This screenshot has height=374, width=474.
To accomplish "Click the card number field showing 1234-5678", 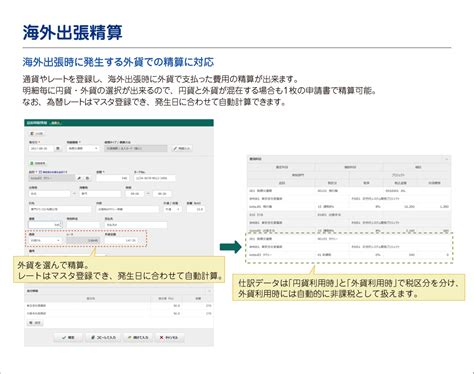I will coord(155,178).
